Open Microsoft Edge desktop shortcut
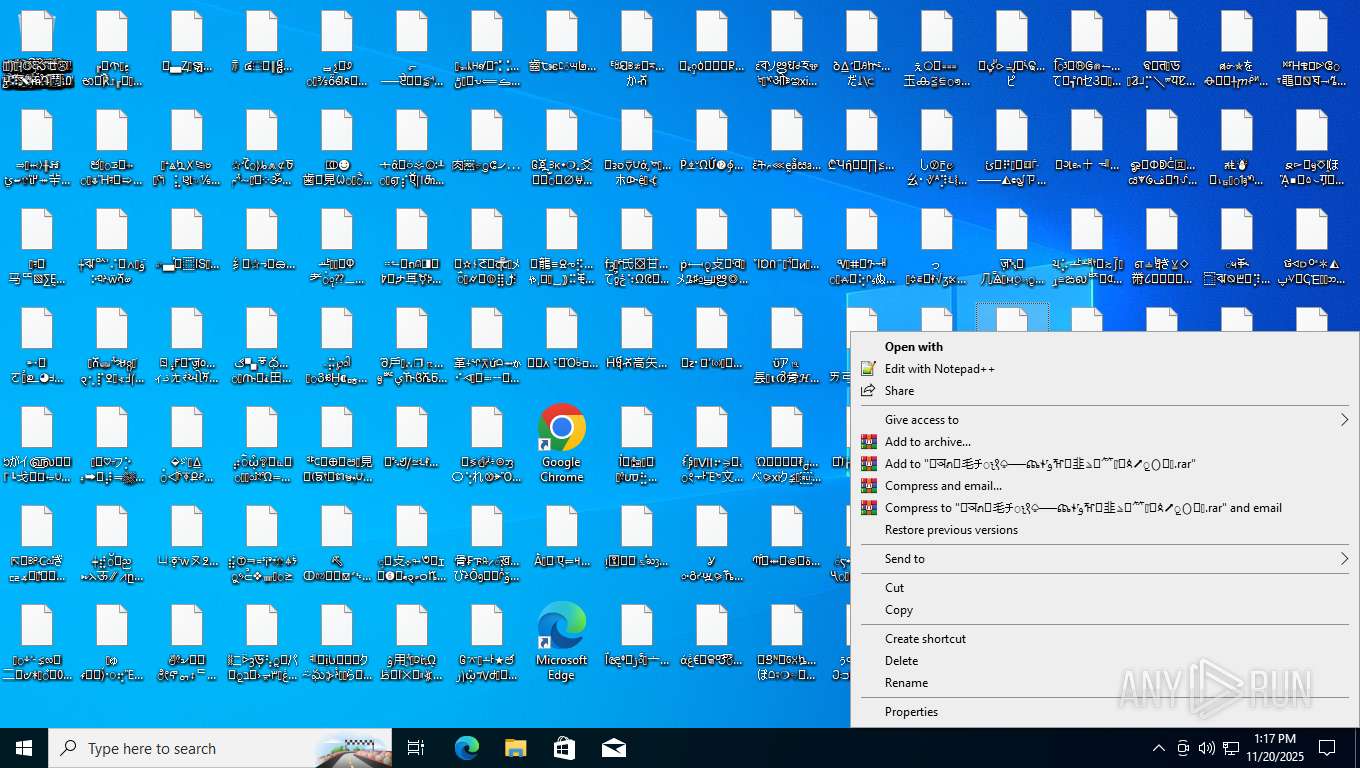The height and width of the screenshot is (768, 1360). coord(561,642)
